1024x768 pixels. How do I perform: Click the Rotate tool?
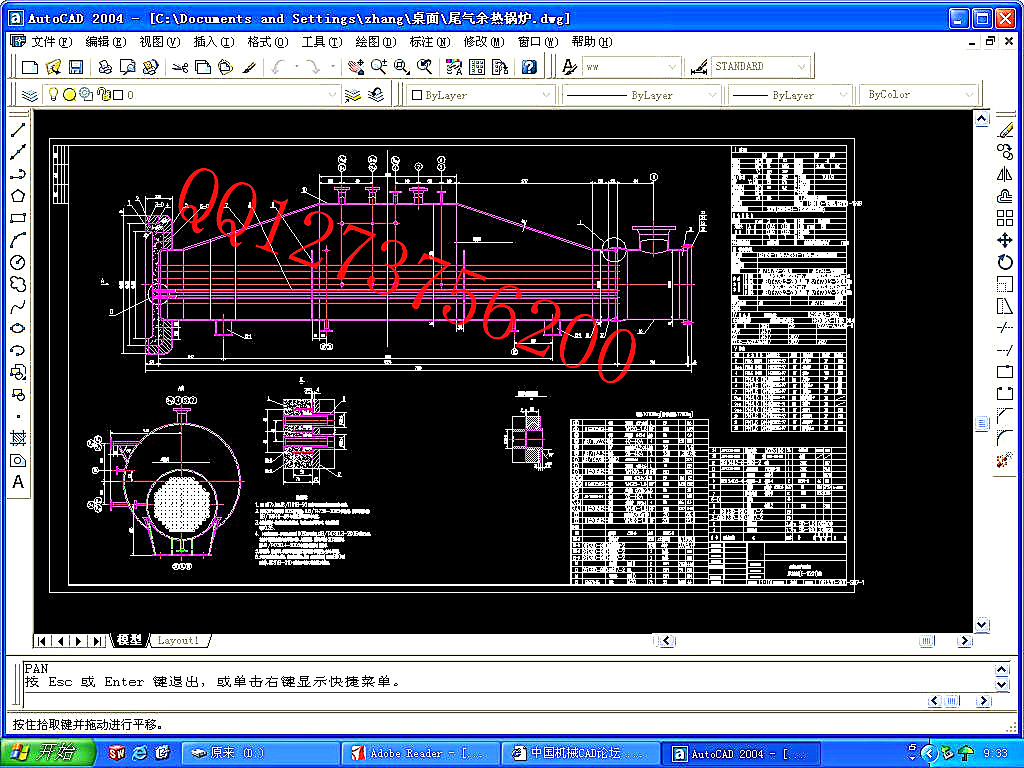[x=1005, y=263]
